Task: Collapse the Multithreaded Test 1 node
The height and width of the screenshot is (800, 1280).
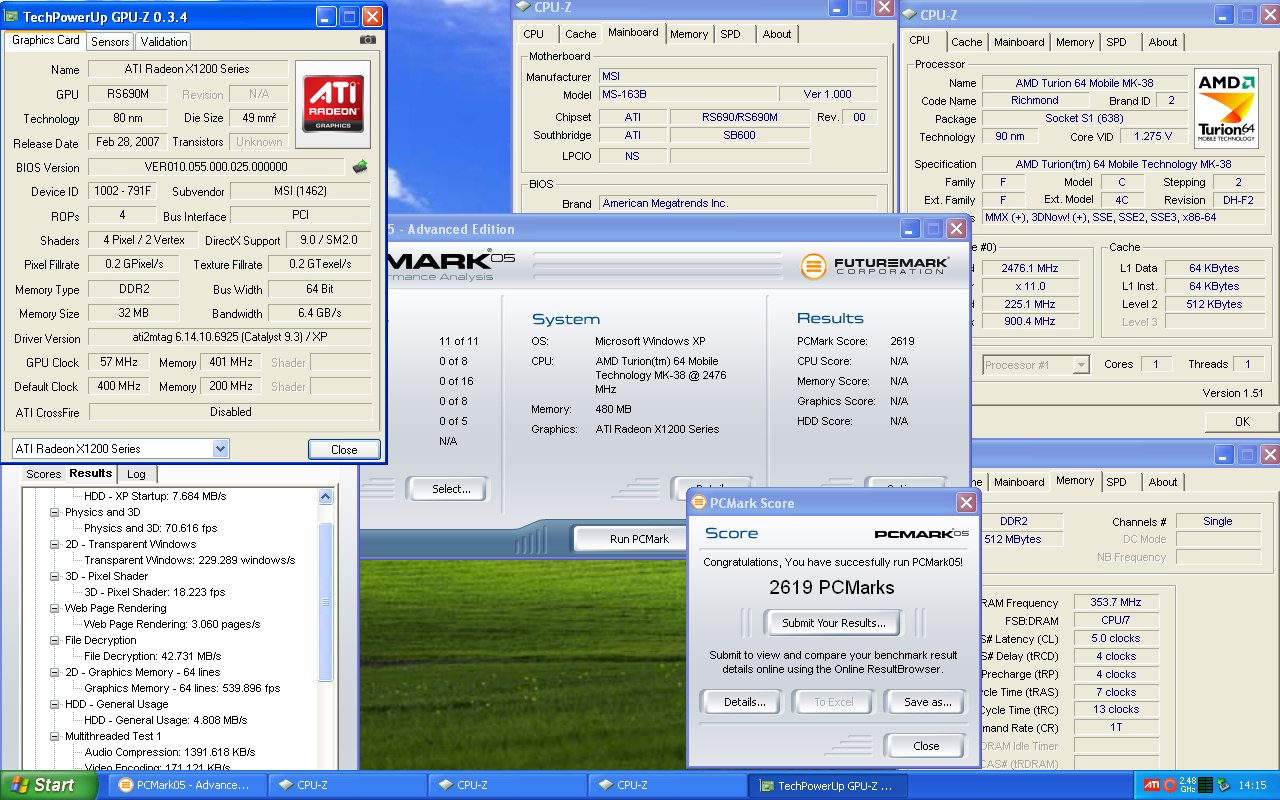Action: click(x=55, y=736)
